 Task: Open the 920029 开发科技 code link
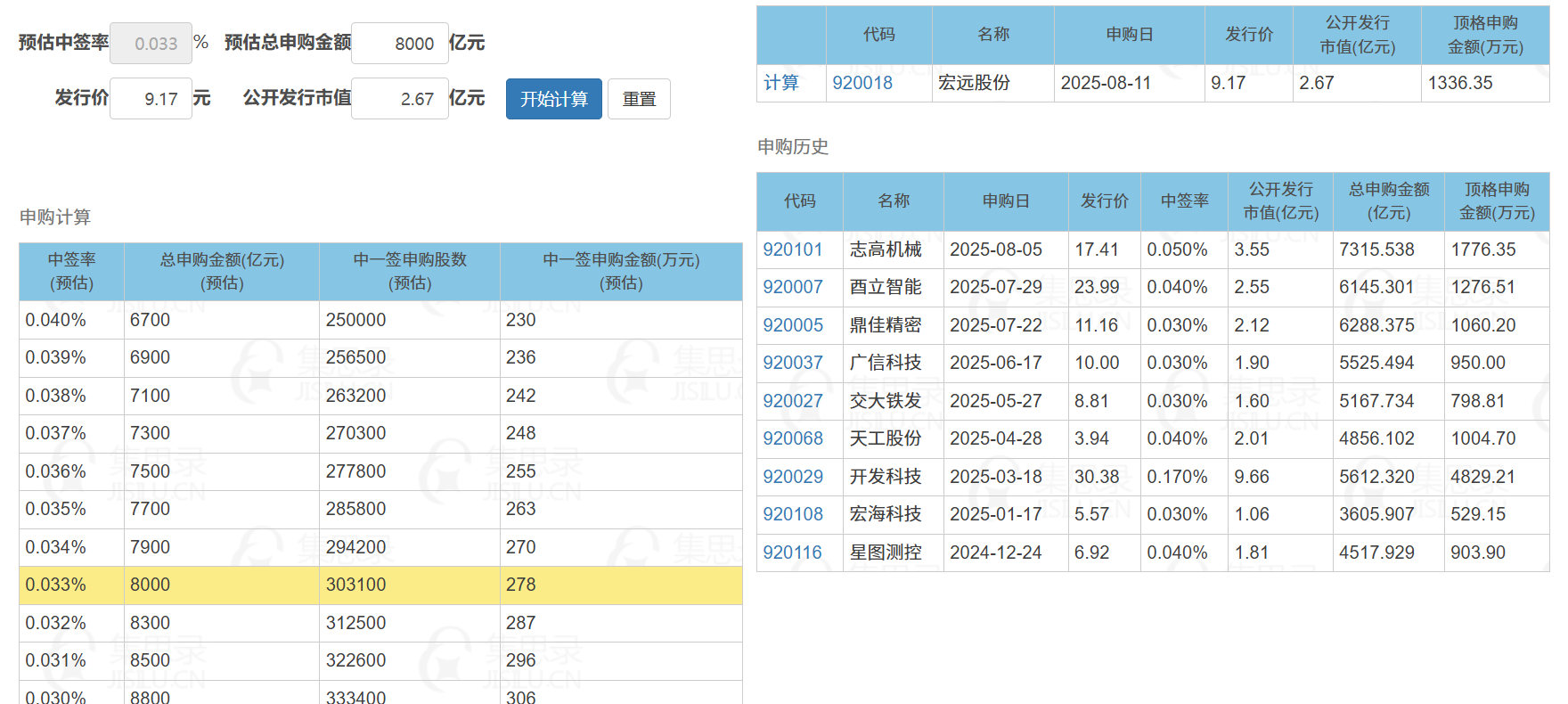pos(792,477)
